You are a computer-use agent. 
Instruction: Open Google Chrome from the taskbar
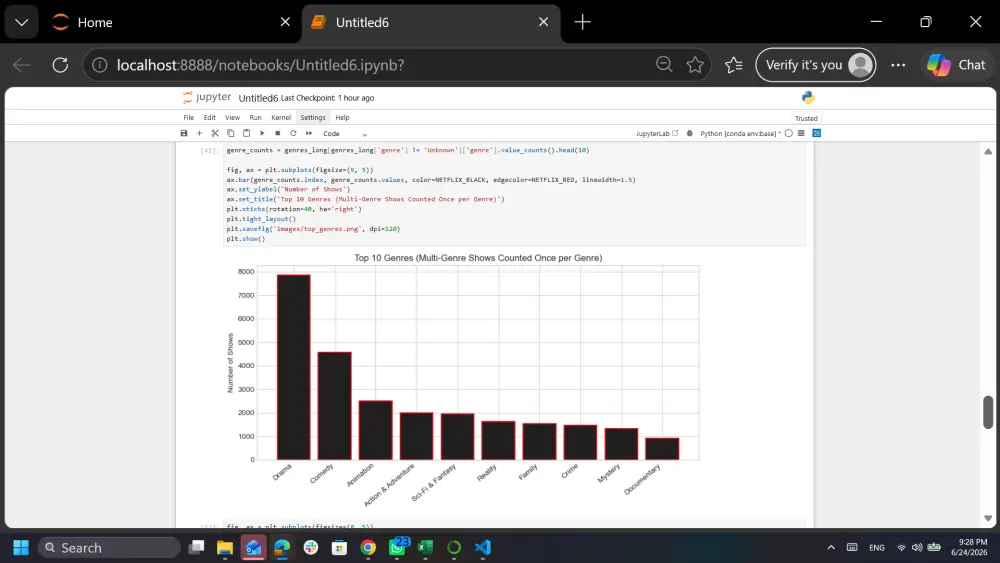[368, 548]
